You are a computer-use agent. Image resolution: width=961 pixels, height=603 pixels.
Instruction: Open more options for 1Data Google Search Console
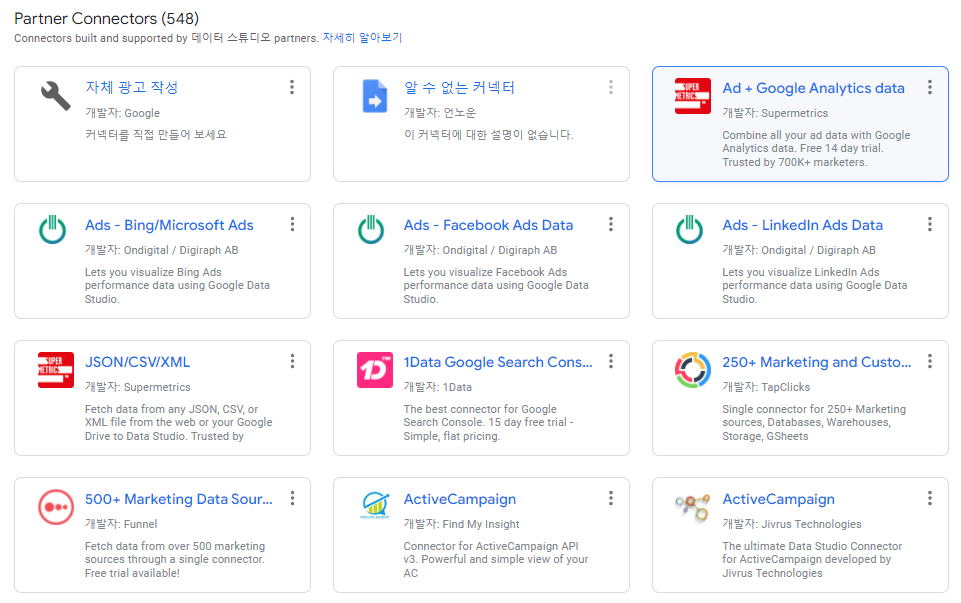pyautogui.click(x=610, y=362)
